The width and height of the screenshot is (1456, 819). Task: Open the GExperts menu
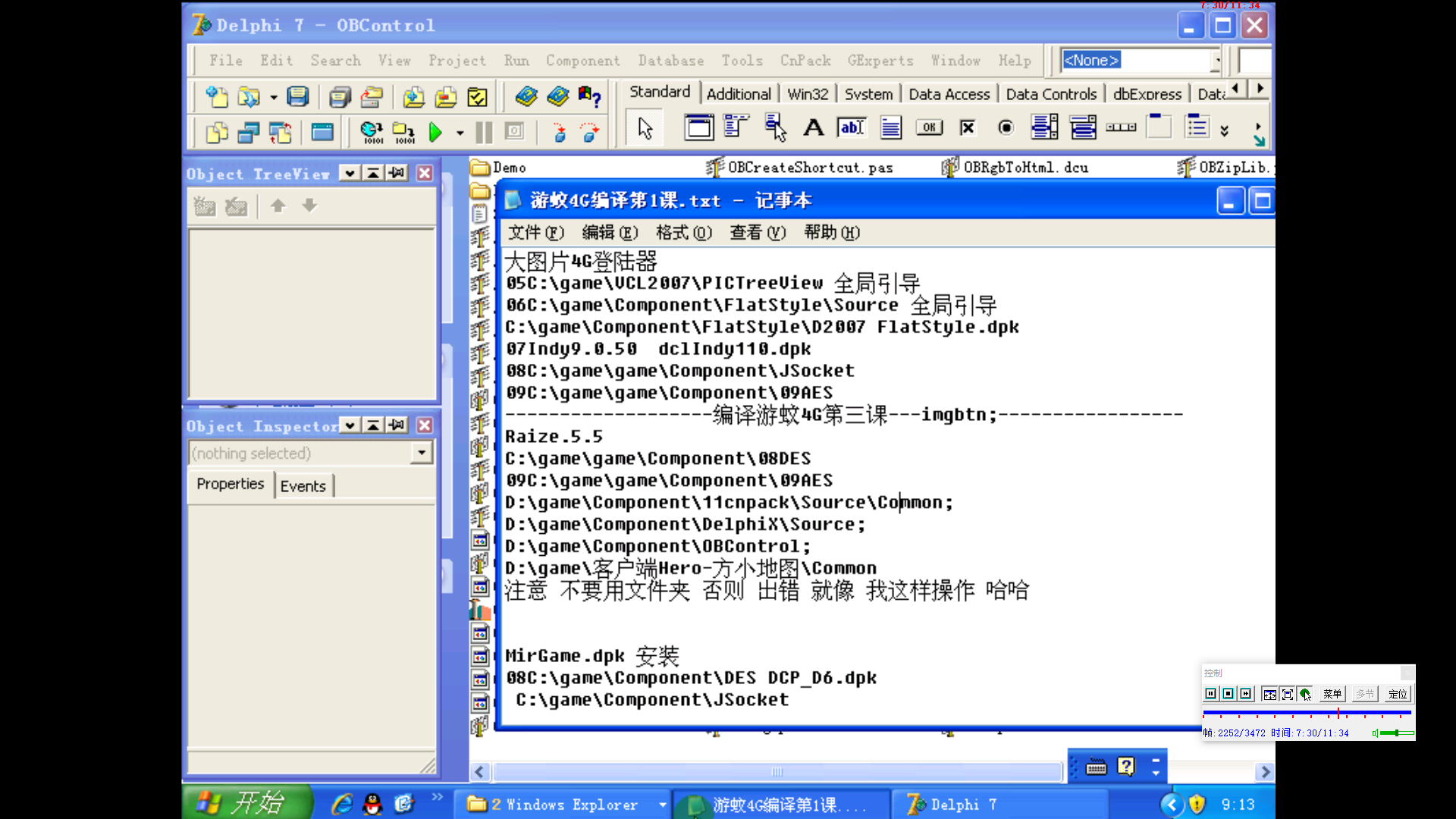point(880,60)
